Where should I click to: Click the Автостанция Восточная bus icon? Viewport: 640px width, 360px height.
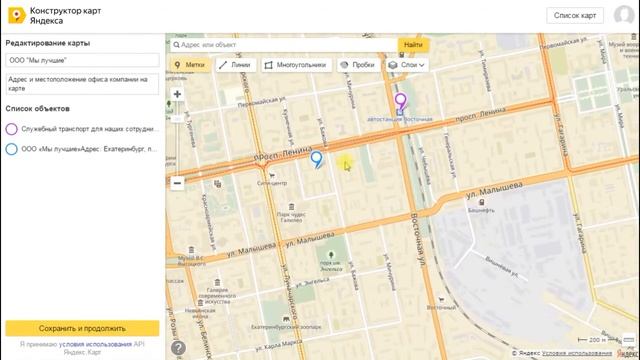400,112
